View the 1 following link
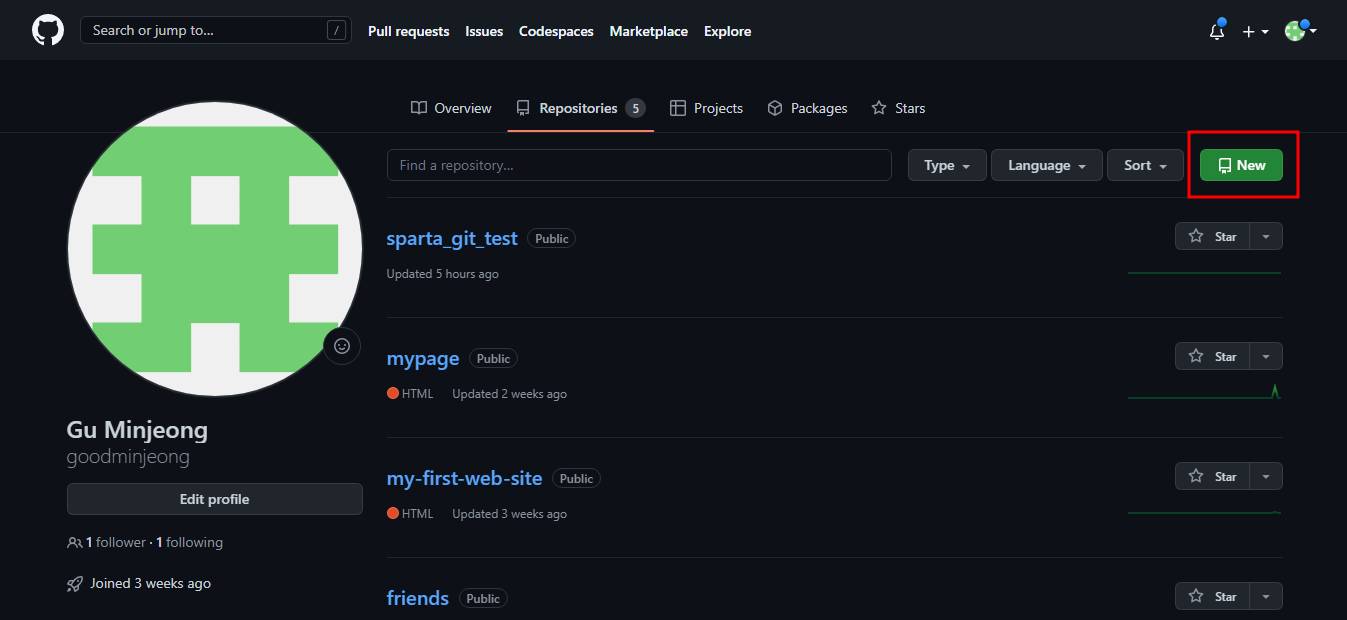This screenshot has width=1347, height=620. click(x=189, y=542)
